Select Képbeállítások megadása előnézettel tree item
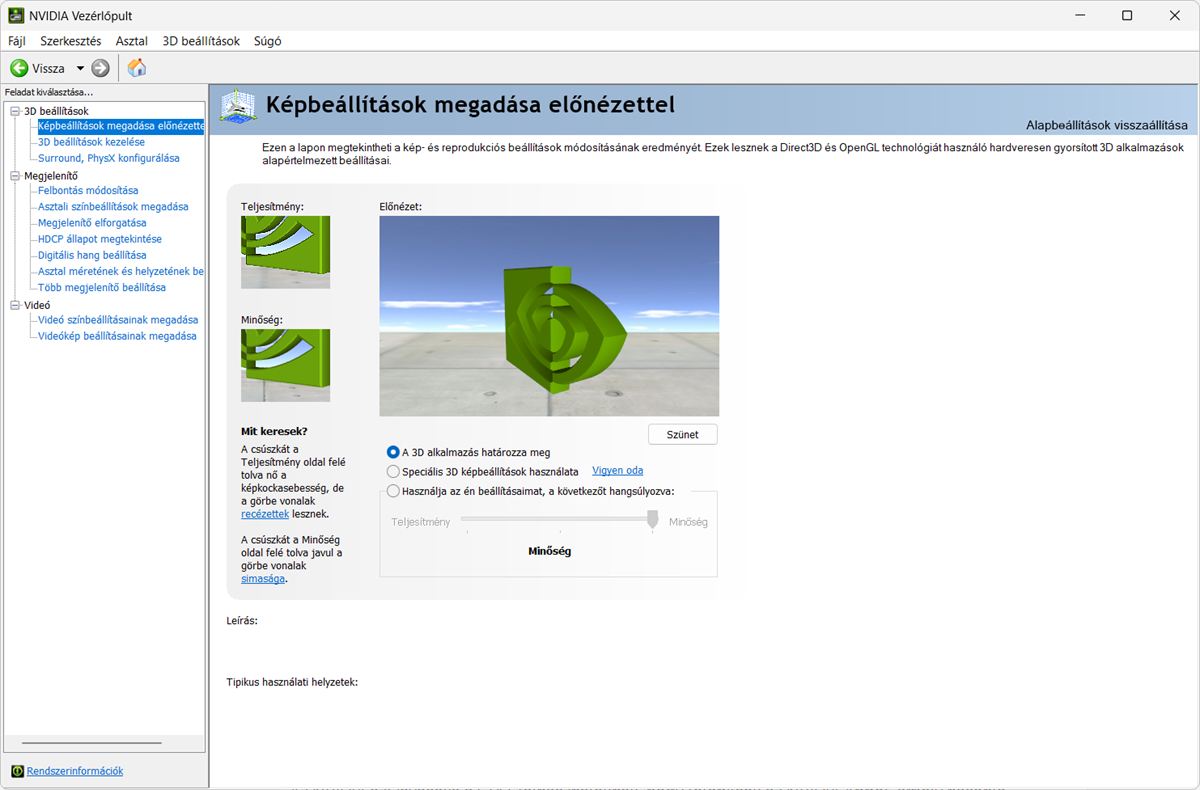The height and width of the screenshot is (790, 1200). pos(120,126)
